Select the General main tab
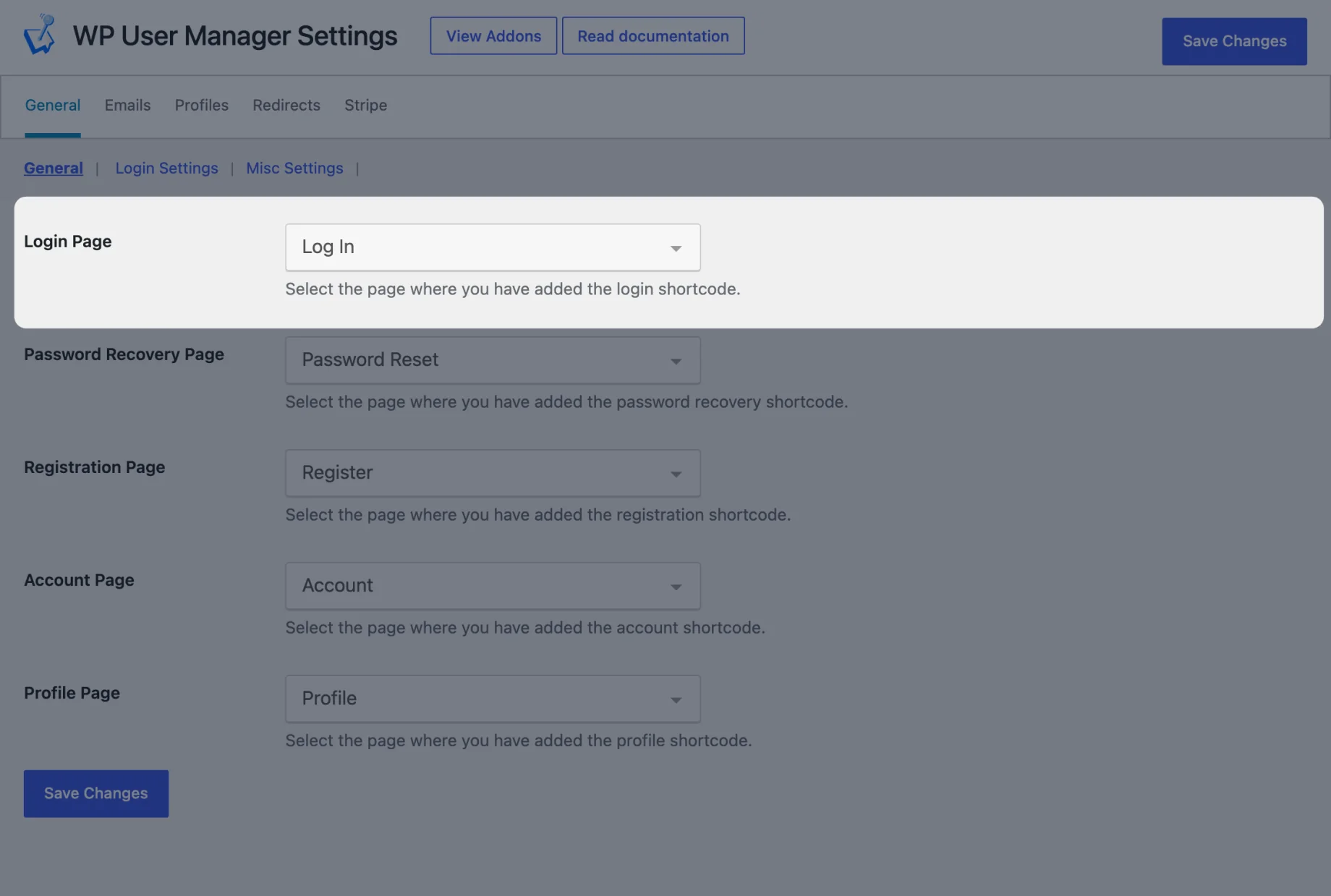 coord(53,105)
